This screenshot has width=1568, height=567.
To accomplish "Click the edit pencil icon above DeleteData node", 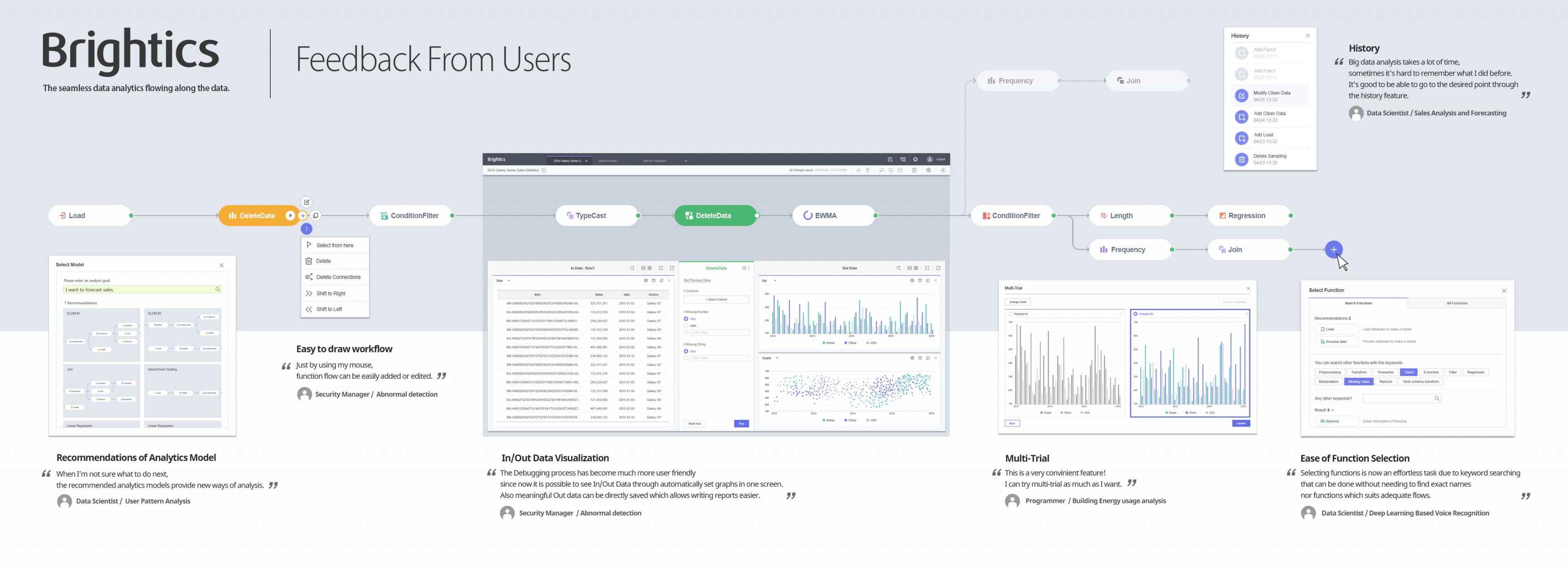I will pos(307,202).
